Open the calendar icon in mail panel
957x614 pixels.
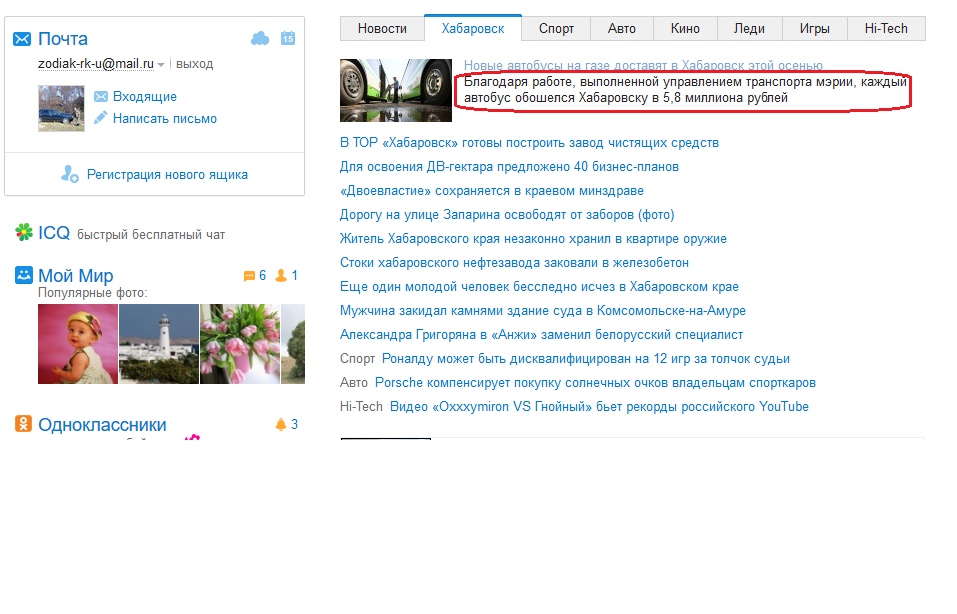tap(288, 38)
